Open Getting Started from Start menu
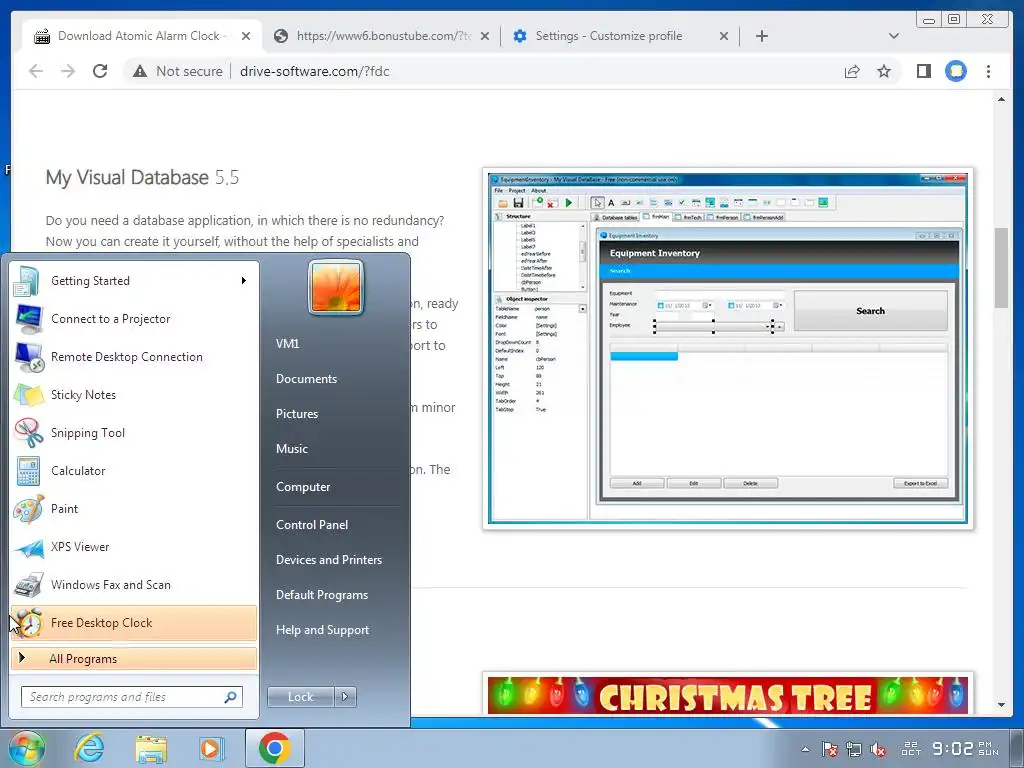The height and width of the screenshot is (768, 1024). pos(133,281)
